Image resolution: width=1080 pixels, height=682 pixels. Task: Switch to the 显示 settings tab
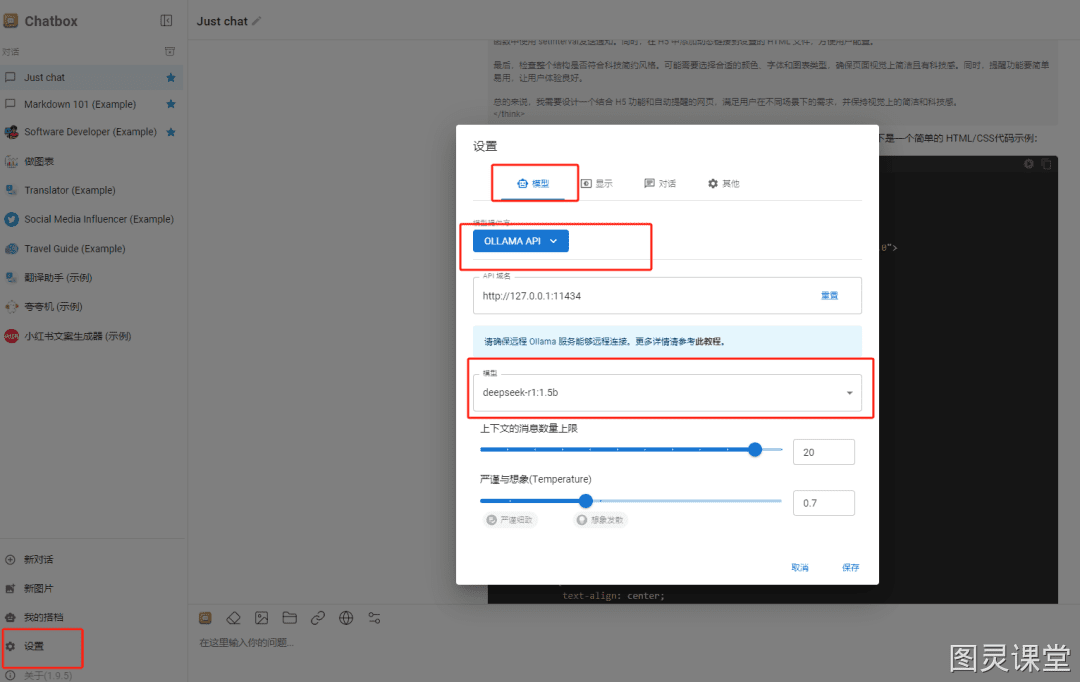596,183
